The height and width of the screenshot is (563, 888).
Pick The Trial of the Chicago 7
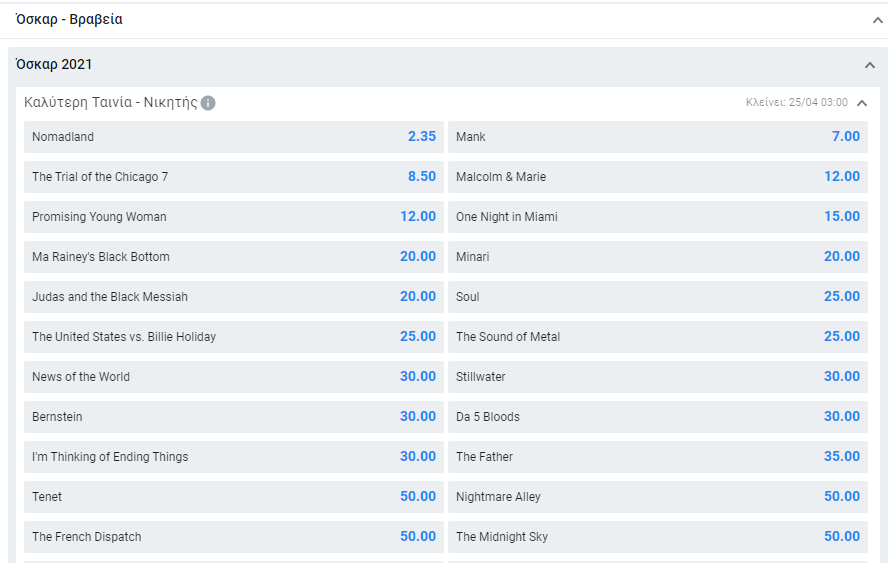coord(233,177)
